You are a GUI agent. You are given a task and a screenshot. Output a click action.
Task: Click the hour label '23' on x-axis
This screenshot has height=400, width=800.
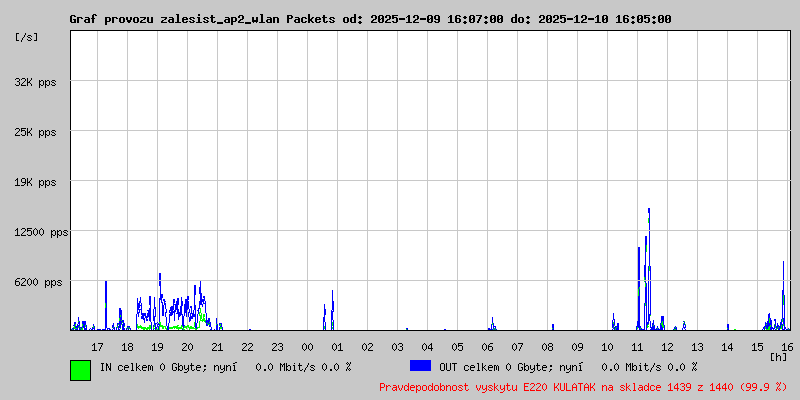277,347
